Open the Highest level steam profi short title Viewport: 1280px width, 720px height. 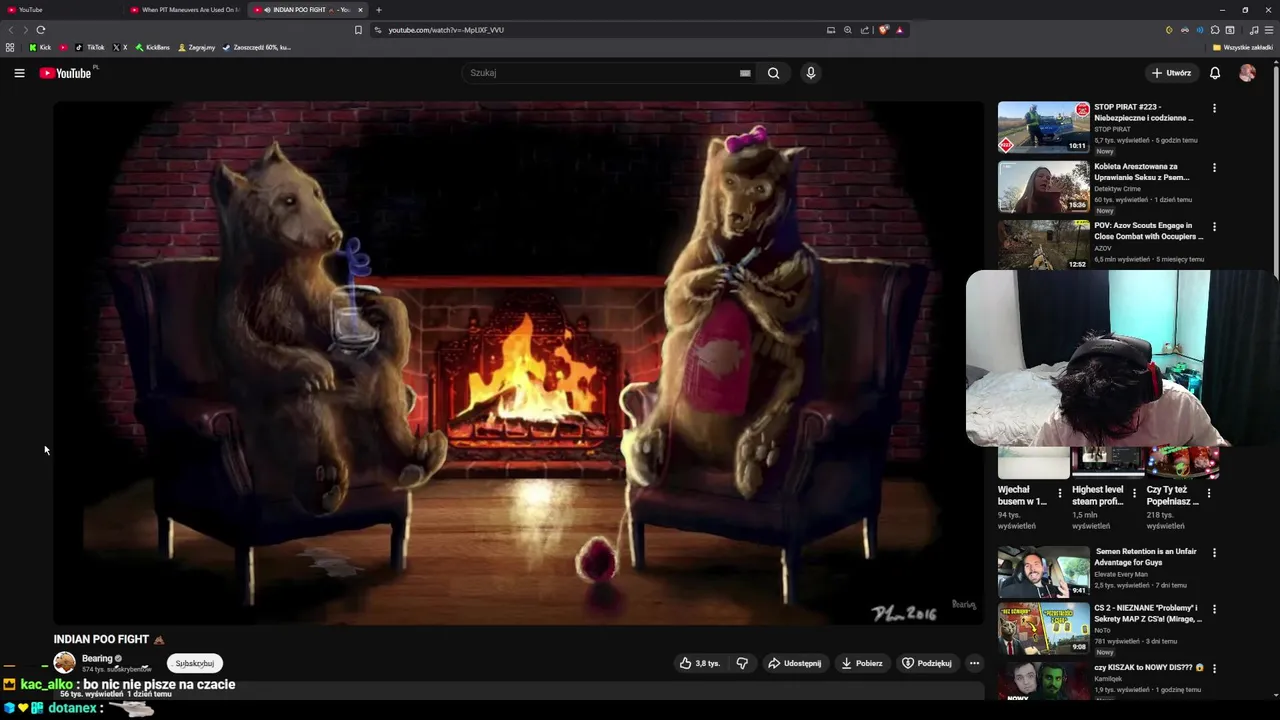pos(1098,496)
